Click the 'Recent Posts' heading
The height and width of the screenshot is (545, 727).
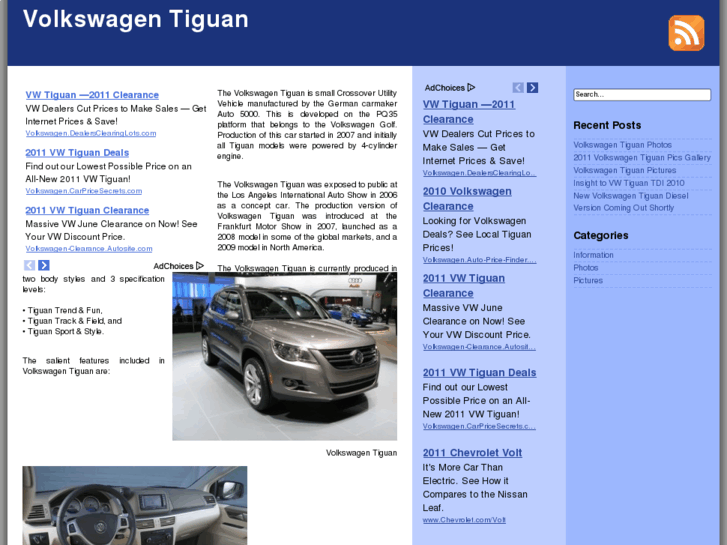click(x=607, y=125)
